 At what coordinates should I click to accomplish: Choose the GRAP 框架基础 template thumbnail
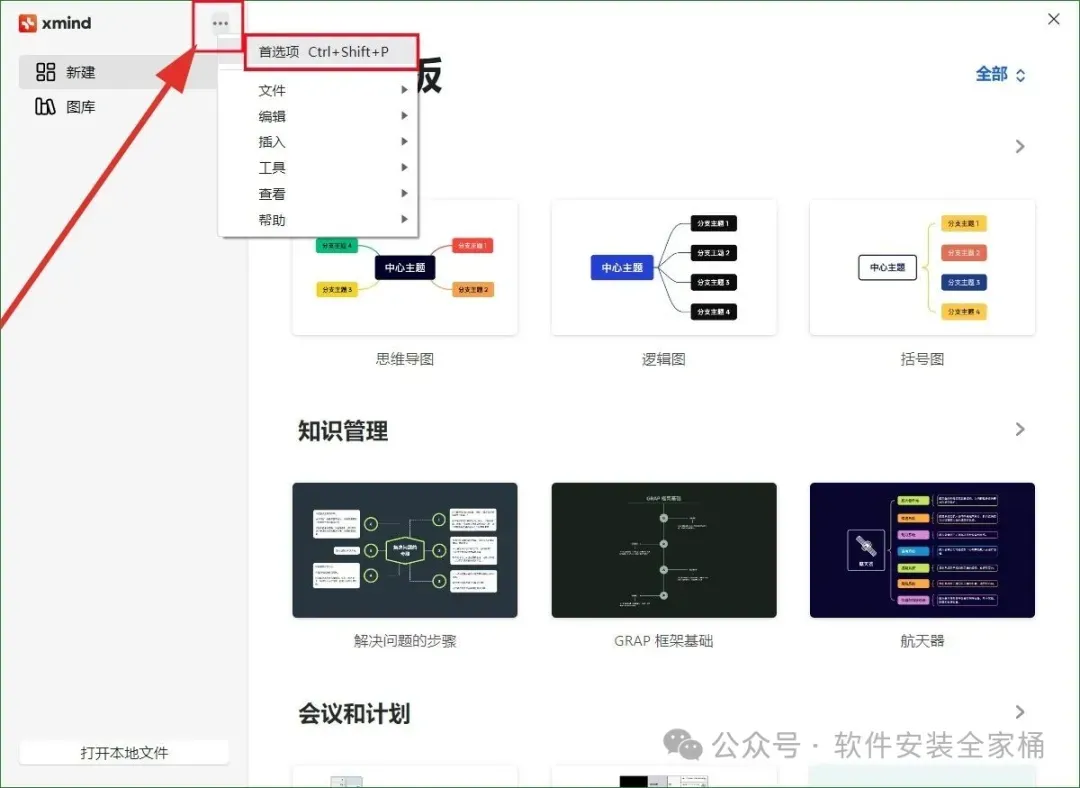(x=664, y=550)
